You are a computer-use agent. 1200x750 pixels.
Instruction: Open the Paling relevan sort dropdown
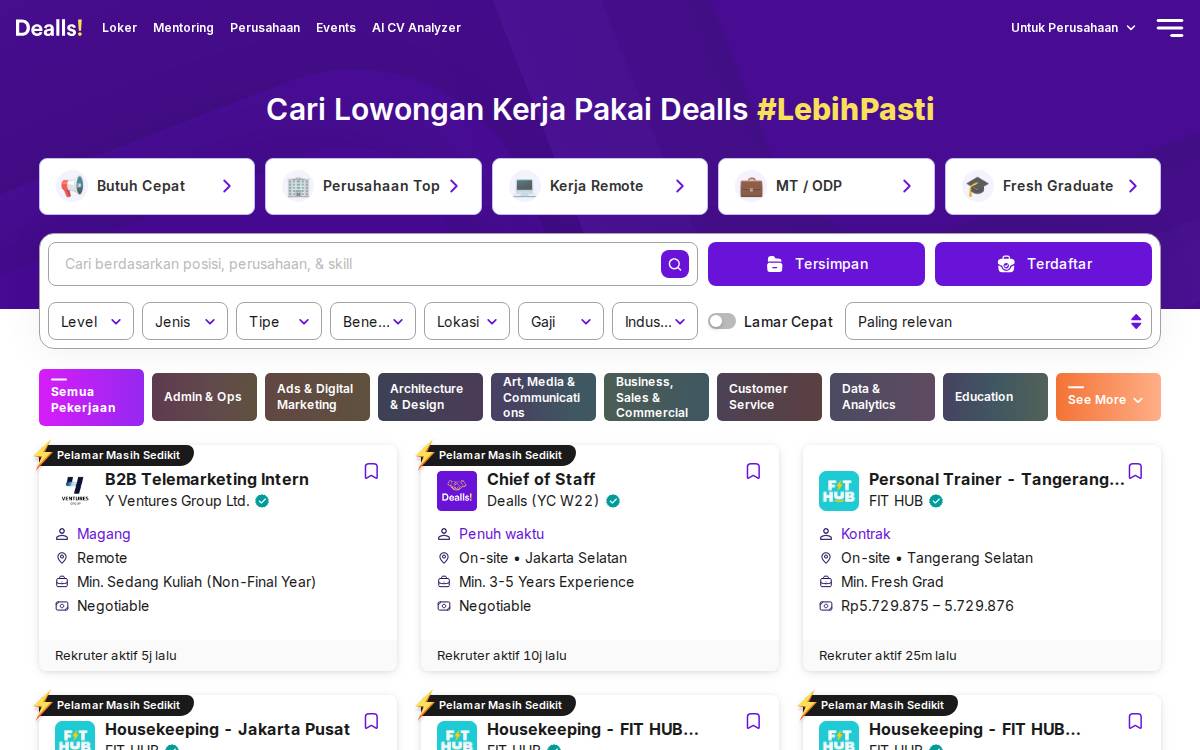[998, 321]
